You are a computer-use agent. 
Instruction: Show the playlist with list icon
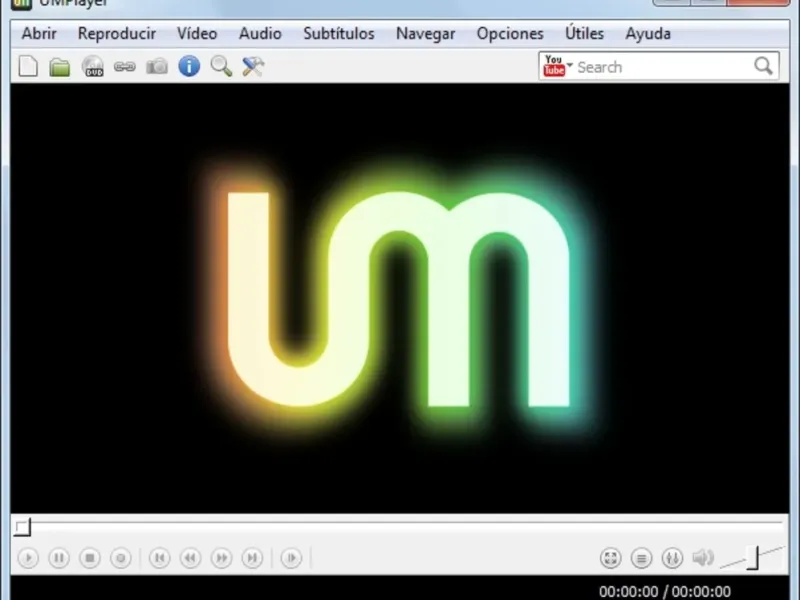pyautogui.click(x=641, y=558)
